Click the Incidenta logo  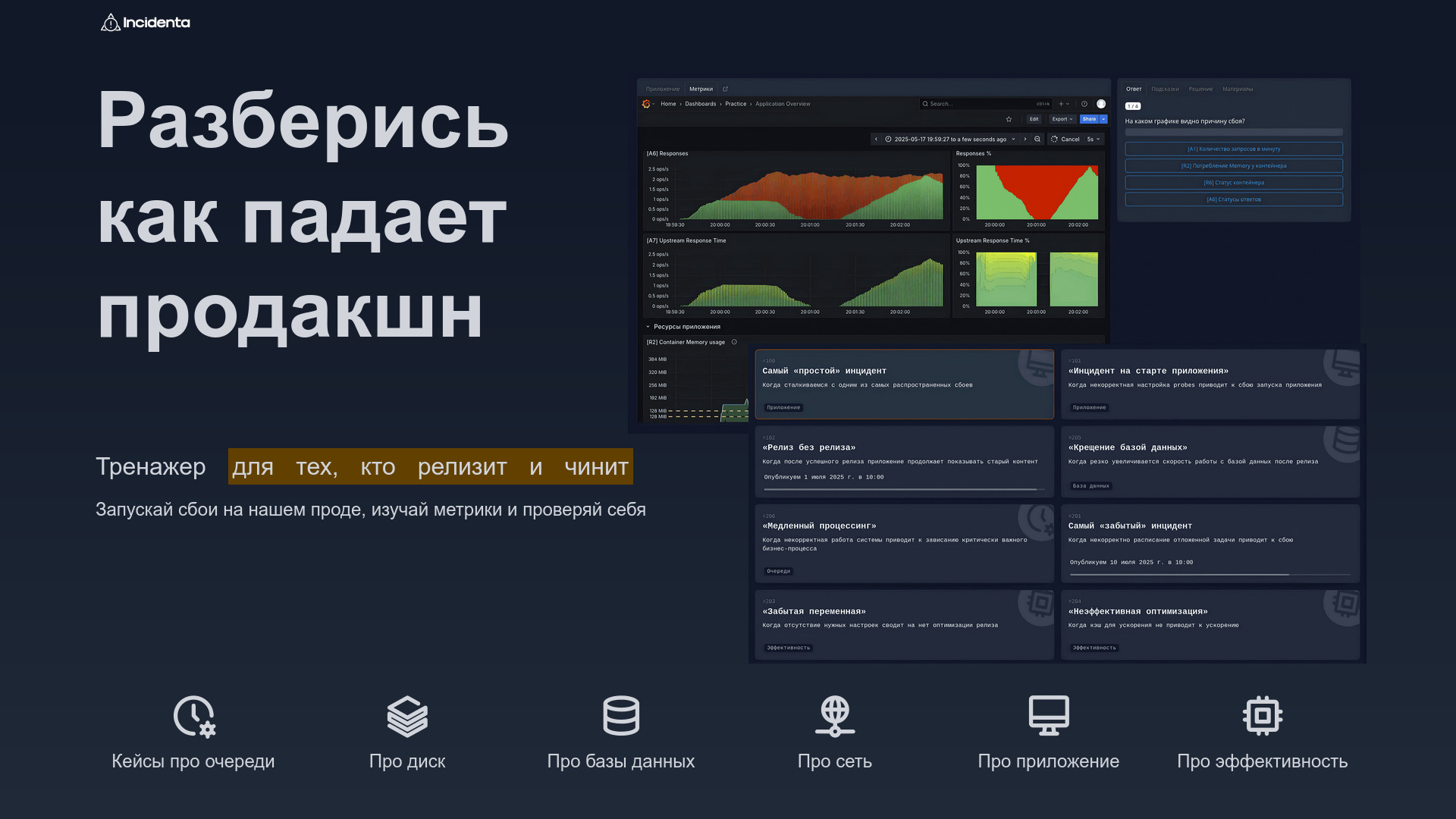tap(146, 23)
